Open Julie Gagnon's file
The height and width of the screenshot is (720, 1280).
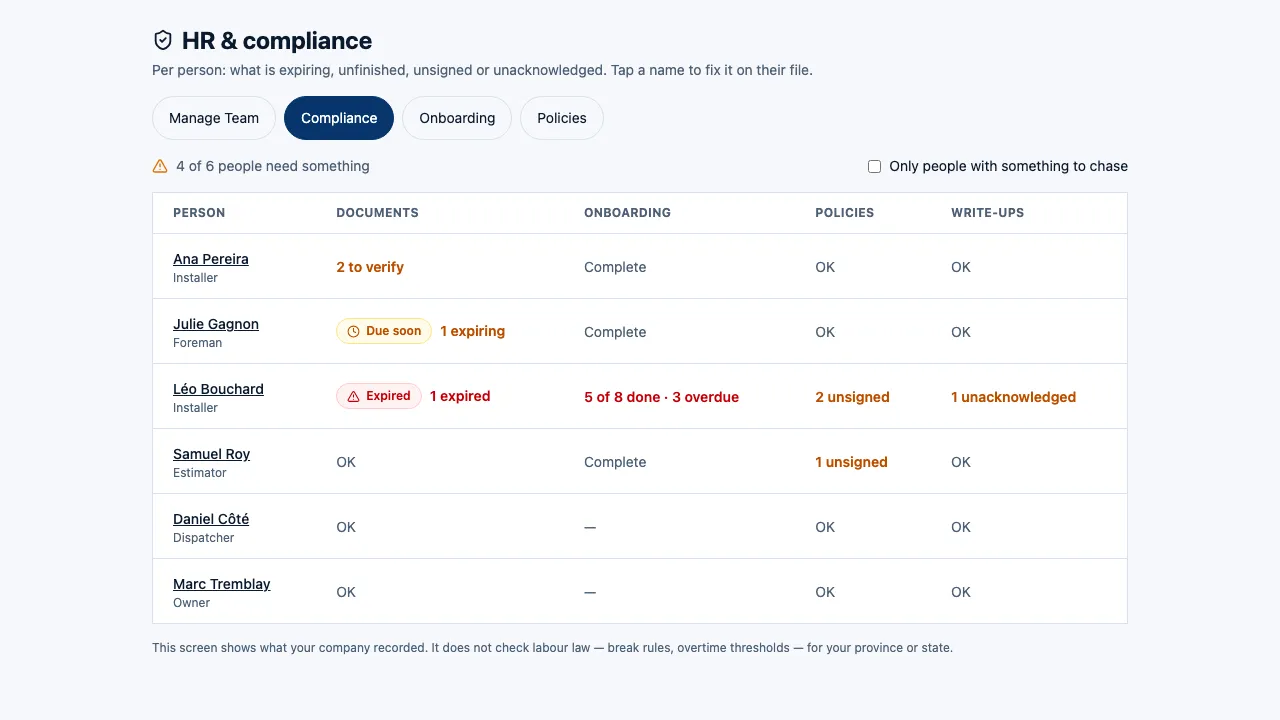pos(216,324)
